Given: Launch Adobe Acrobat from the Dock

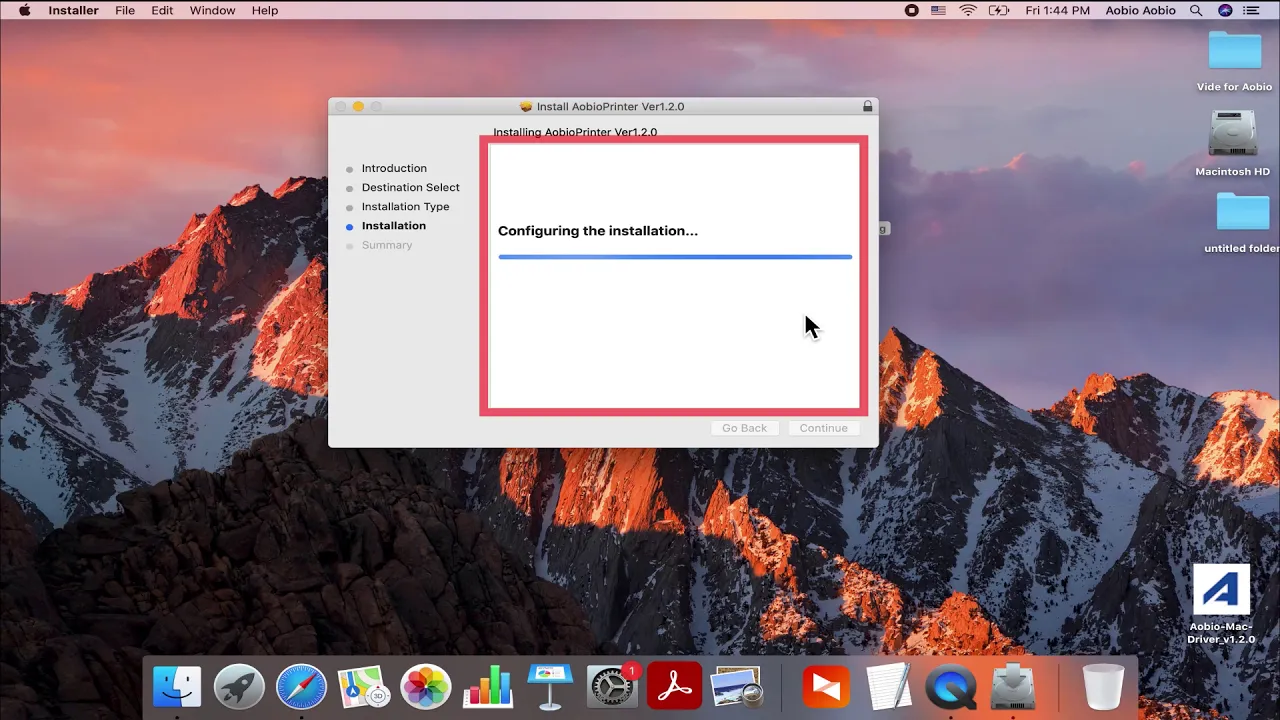Looking at the screenshot, I should (674, 688).
